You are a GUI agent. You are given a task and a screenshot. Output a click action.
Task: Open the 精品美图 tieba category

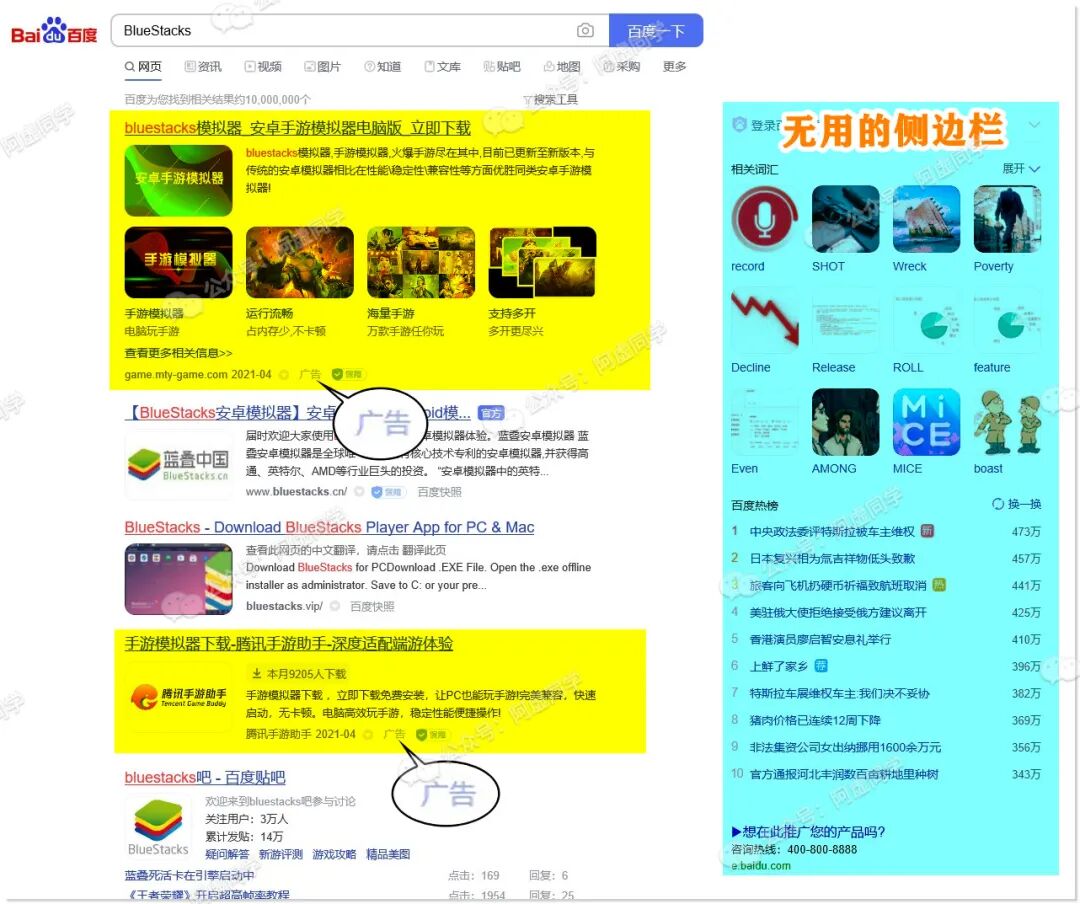click(388, 854)
